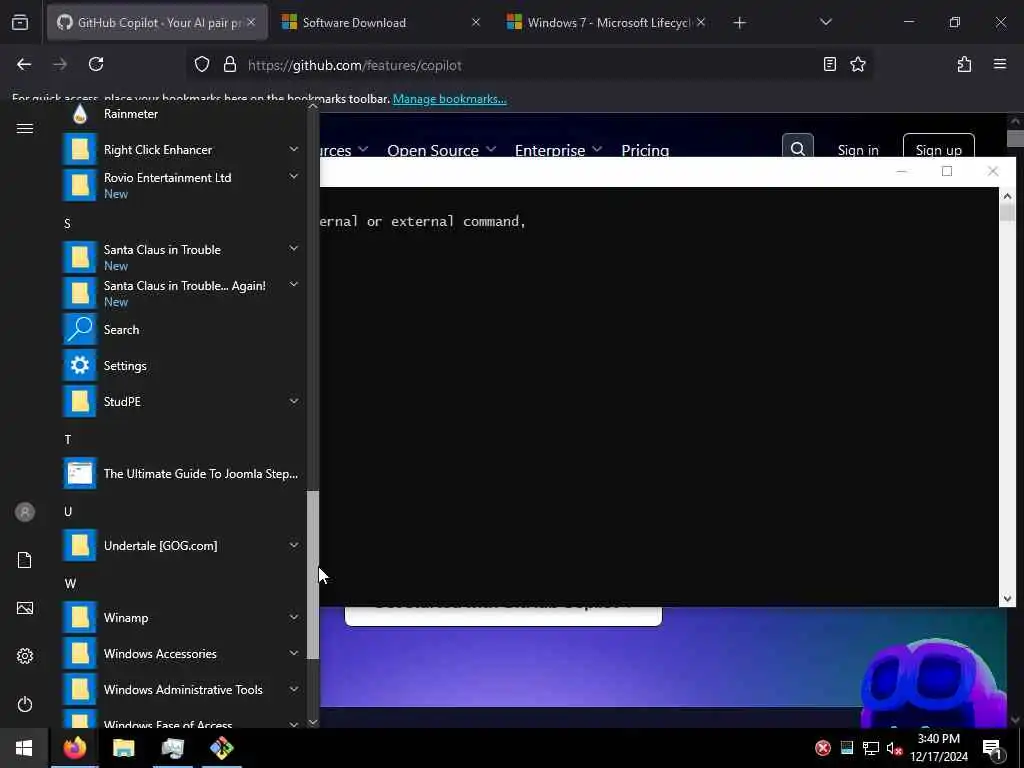Open Documents from the Start sidebar
Image resolution: width=1024 pixels, height=768 pixels.
pos(25,560)
